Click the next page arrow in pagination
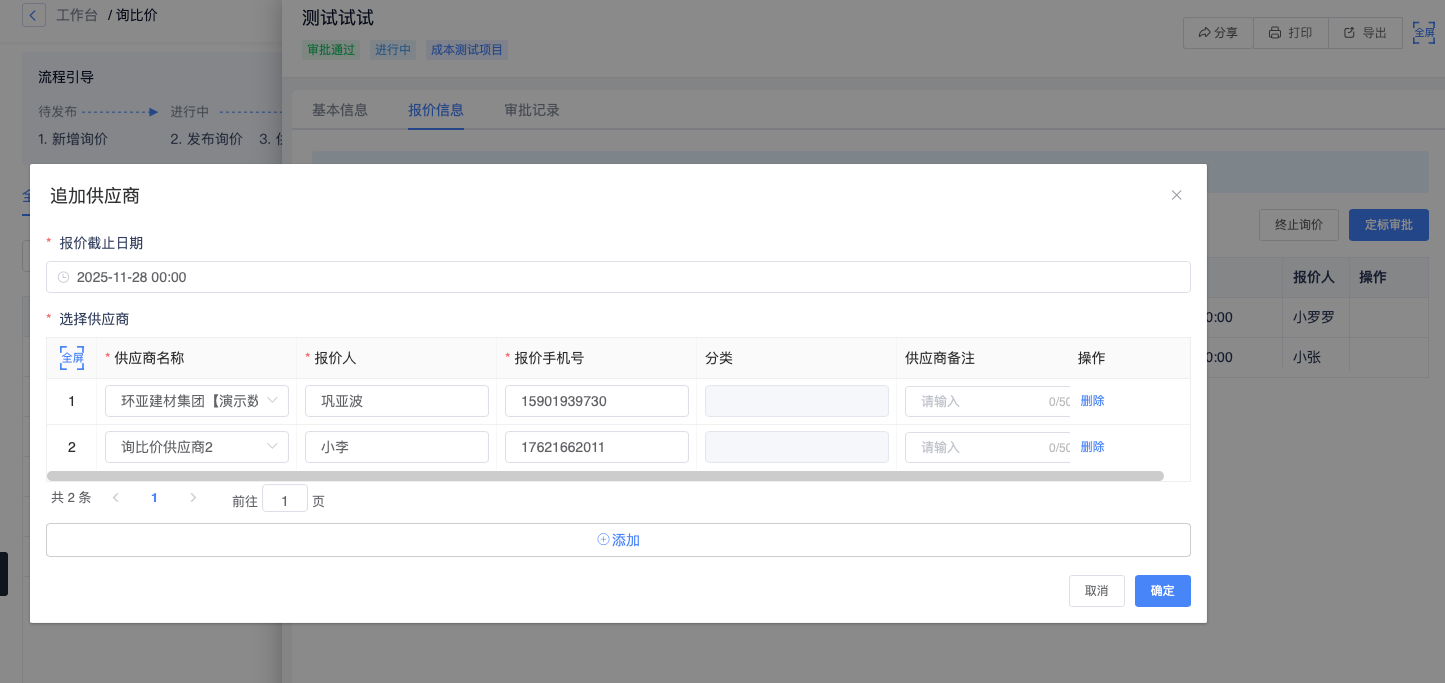Viewport: 1445px width, 683px height. click(193, 498)
